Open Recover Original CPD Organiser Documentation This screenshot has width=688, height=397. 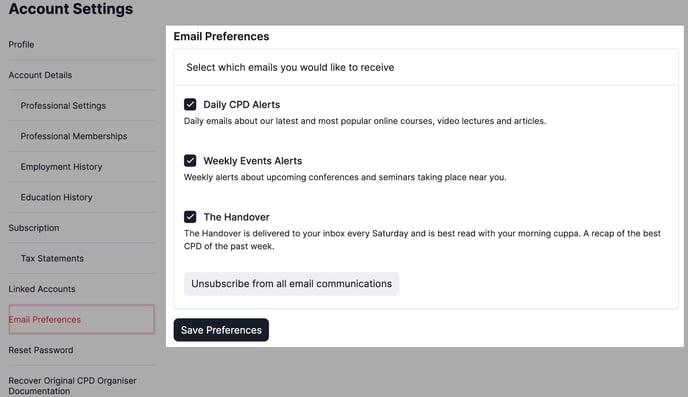72,386
